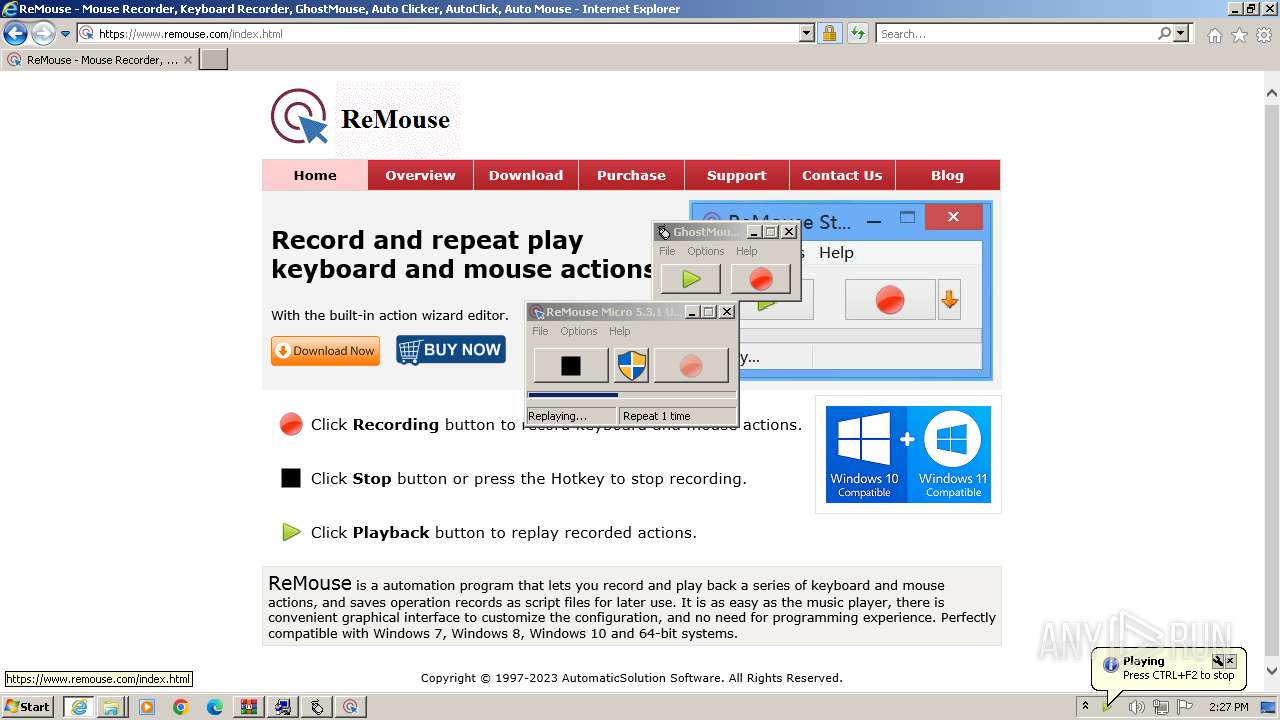Screen dimensions: 1280x720
Task: Click the red Record button in GhostMouse window
Action: coord(761,279)
